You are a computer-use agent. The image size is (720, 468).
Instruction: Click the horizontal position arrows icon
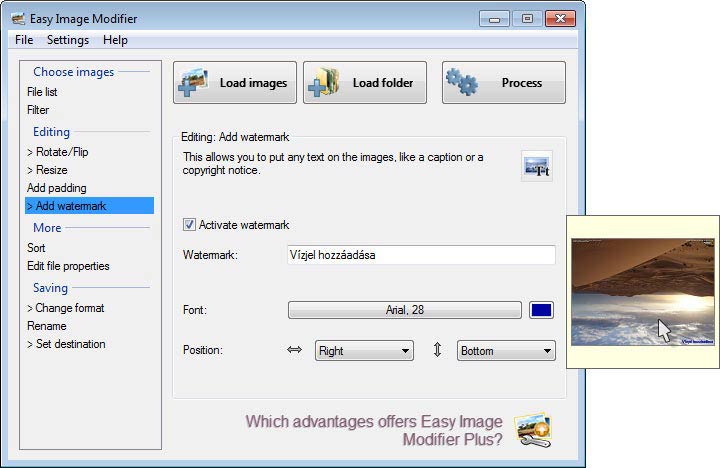(x=294, y=351)
